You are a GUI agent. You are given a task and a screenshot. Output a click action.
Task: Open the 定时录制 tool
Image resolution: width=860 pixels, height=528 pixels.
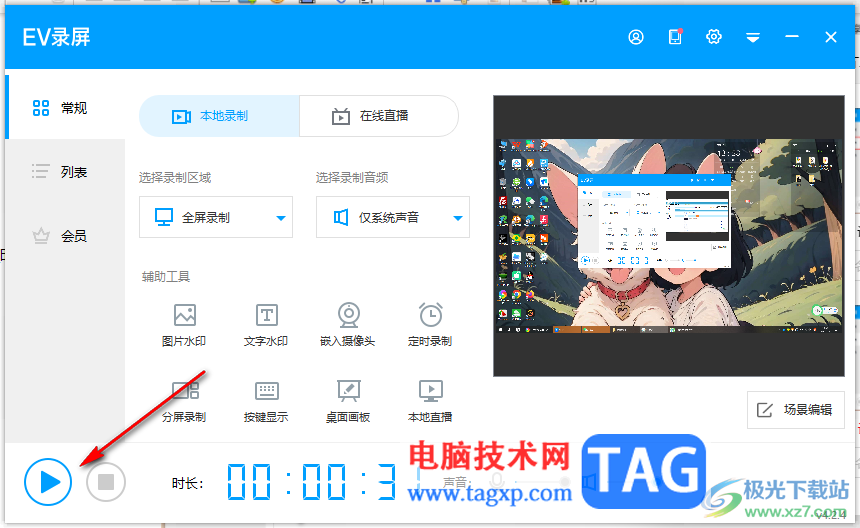(430, 325)
